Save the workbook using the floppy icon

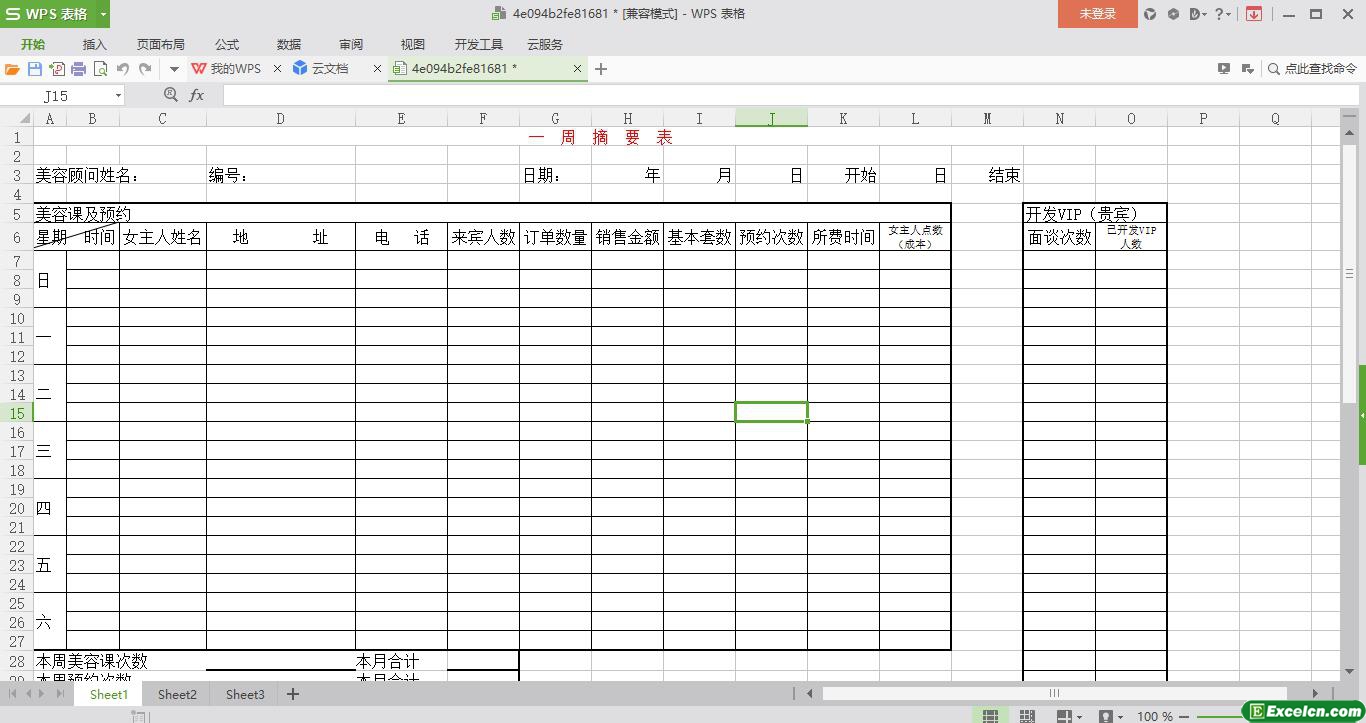[x=35, y=69]
